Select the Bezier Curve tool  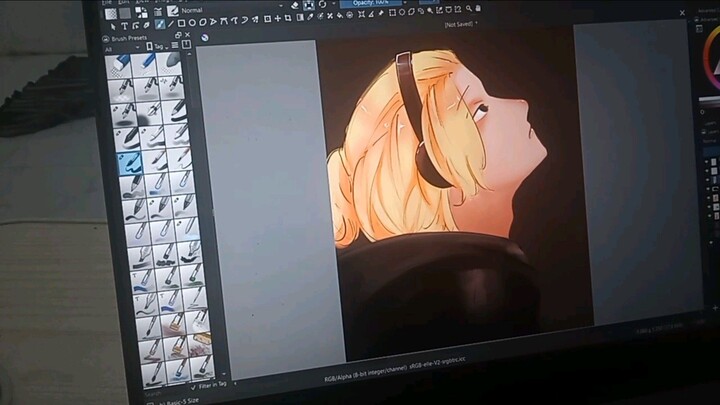pyautogui.click(x=224, y=21)
